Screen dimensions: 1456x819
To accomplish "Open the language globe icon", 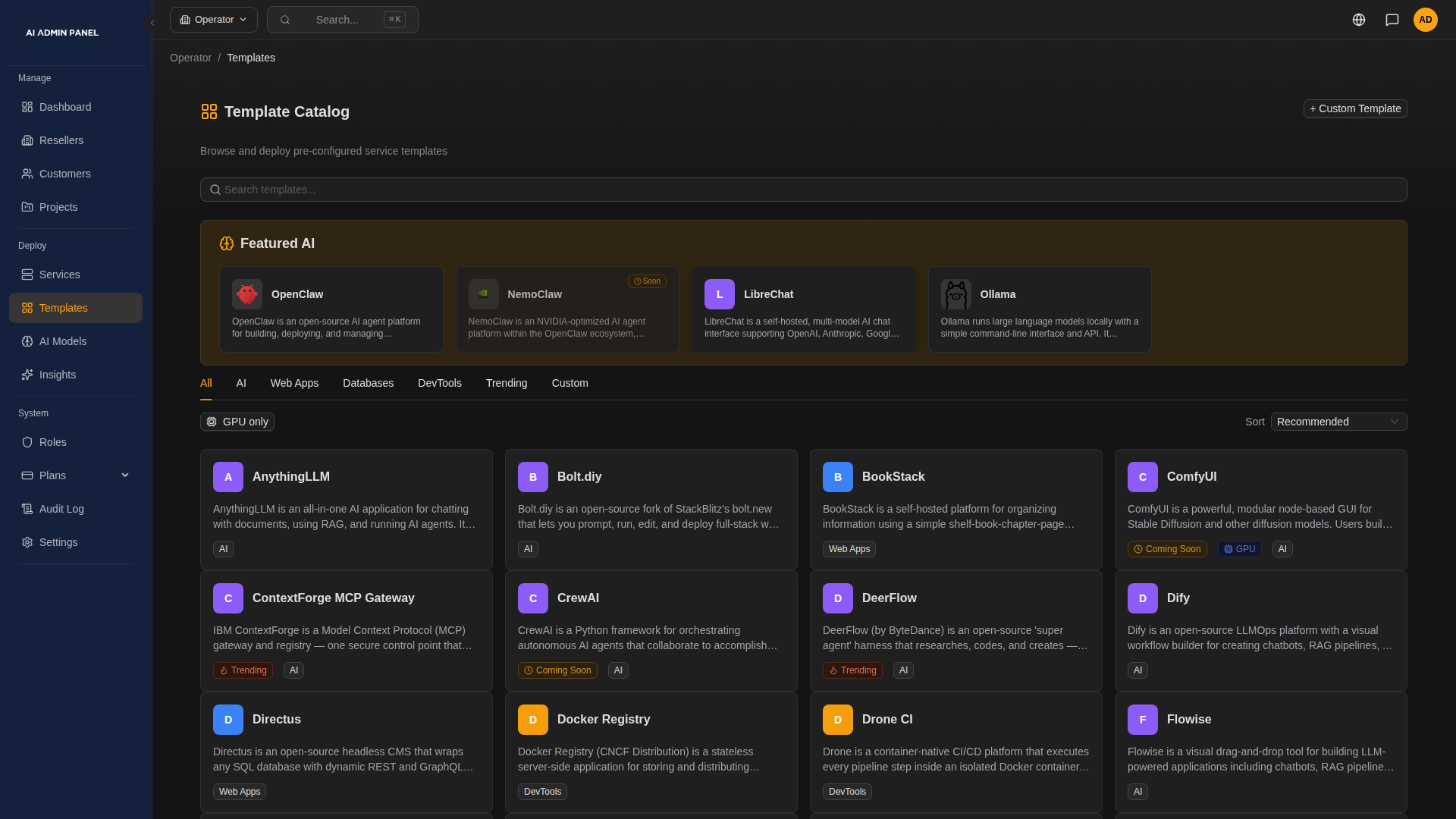I will (1359, 20).
